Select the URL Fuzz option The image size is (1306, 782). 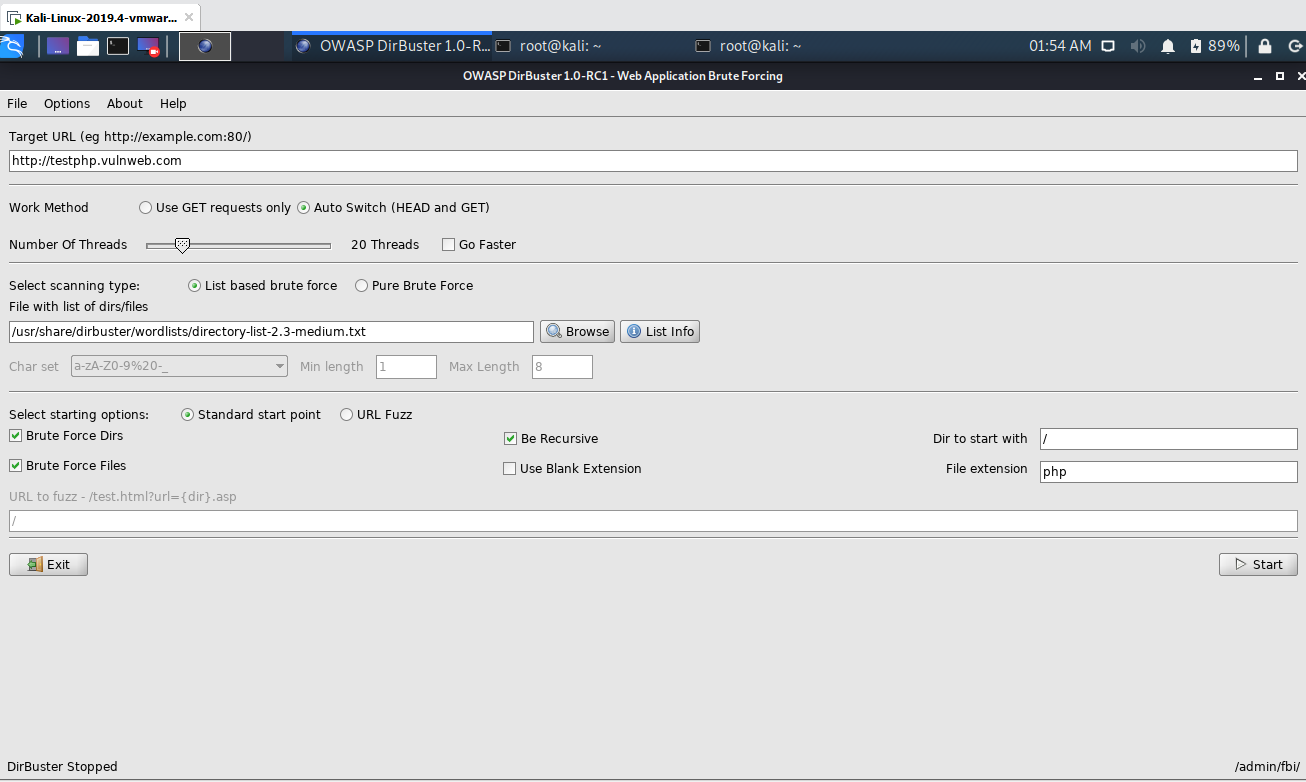click(376, 415)
